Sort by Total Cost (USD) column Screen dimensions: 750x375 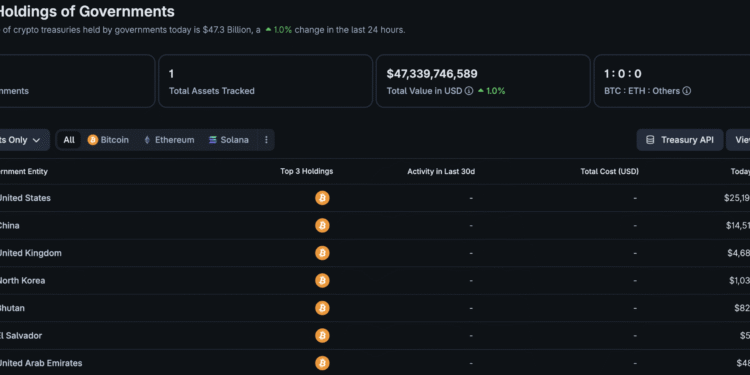609,171
